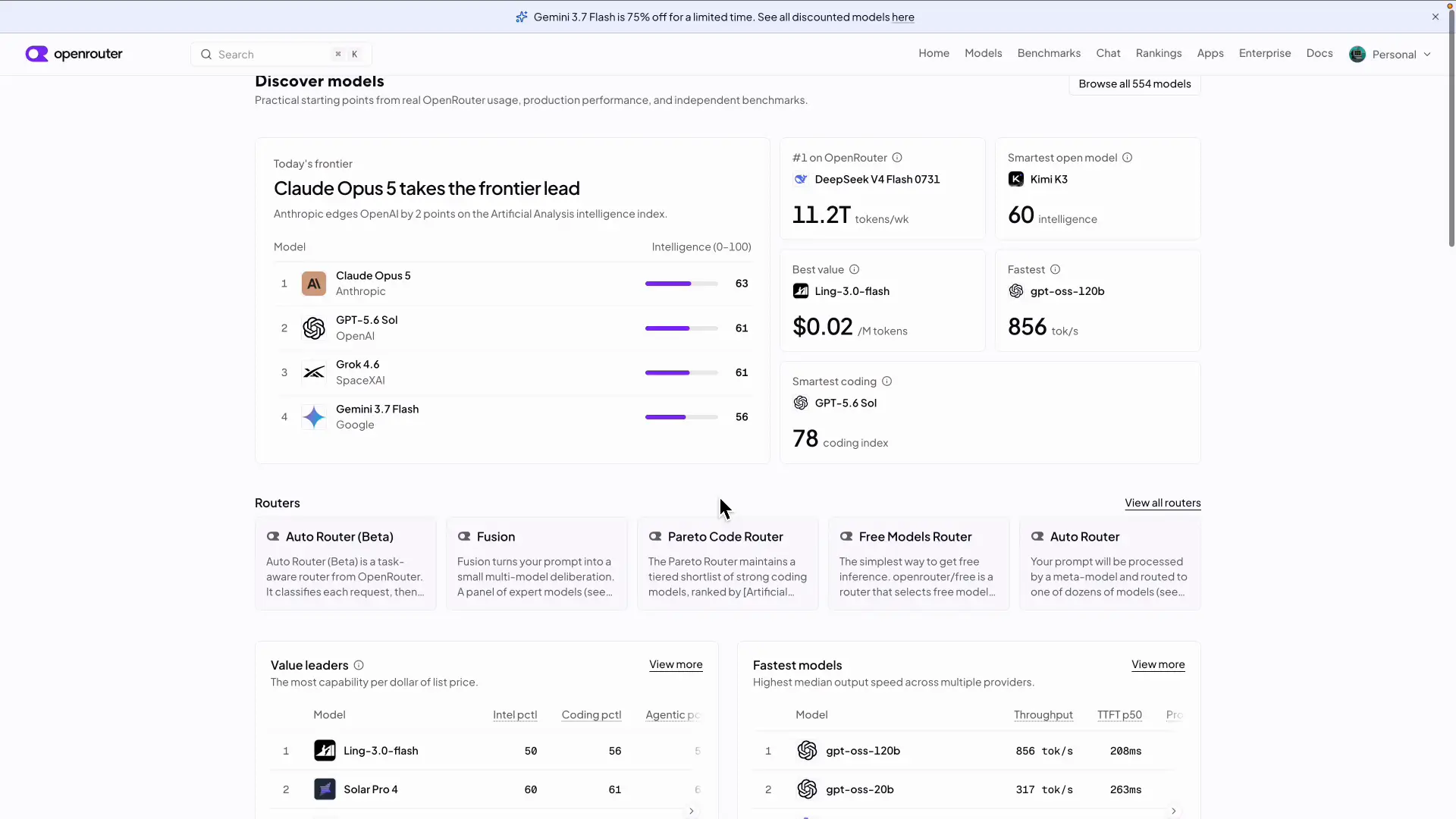Sort by the Coding pctl column header

point(591,715)
